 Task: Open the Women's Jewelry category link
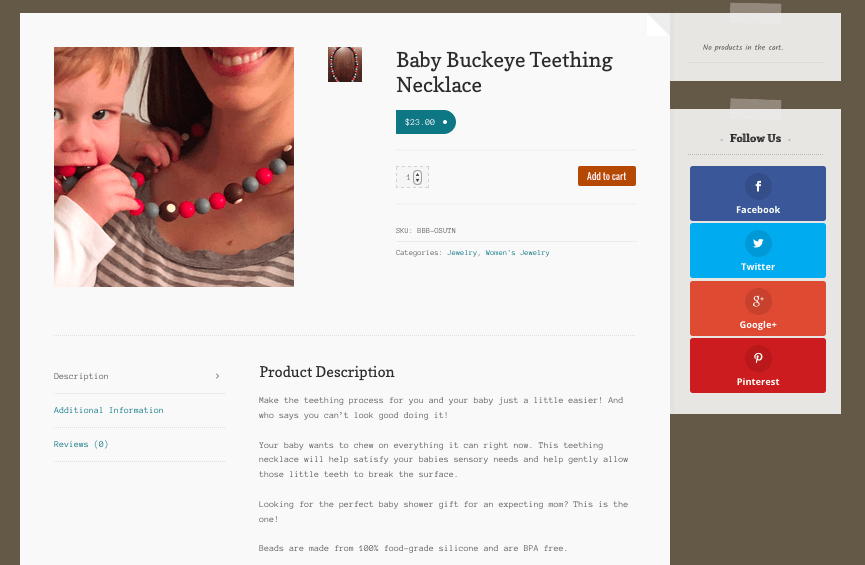pyautogui.click(x=517, y=253)
